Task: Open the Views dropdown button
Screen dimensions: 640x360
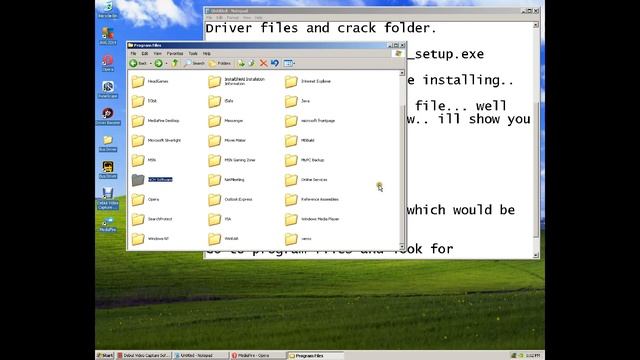Action: tap(289, 63)
